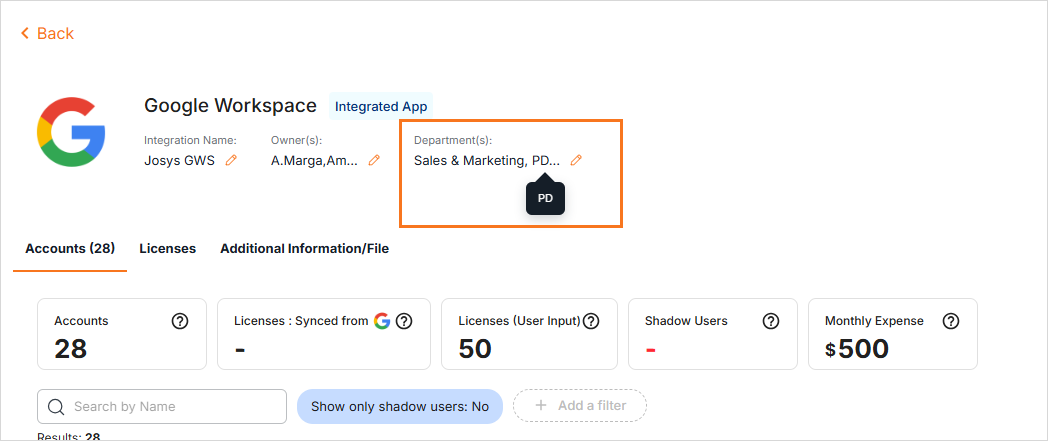
Task: Click the Accounts count 28
Action: point(71,349)
